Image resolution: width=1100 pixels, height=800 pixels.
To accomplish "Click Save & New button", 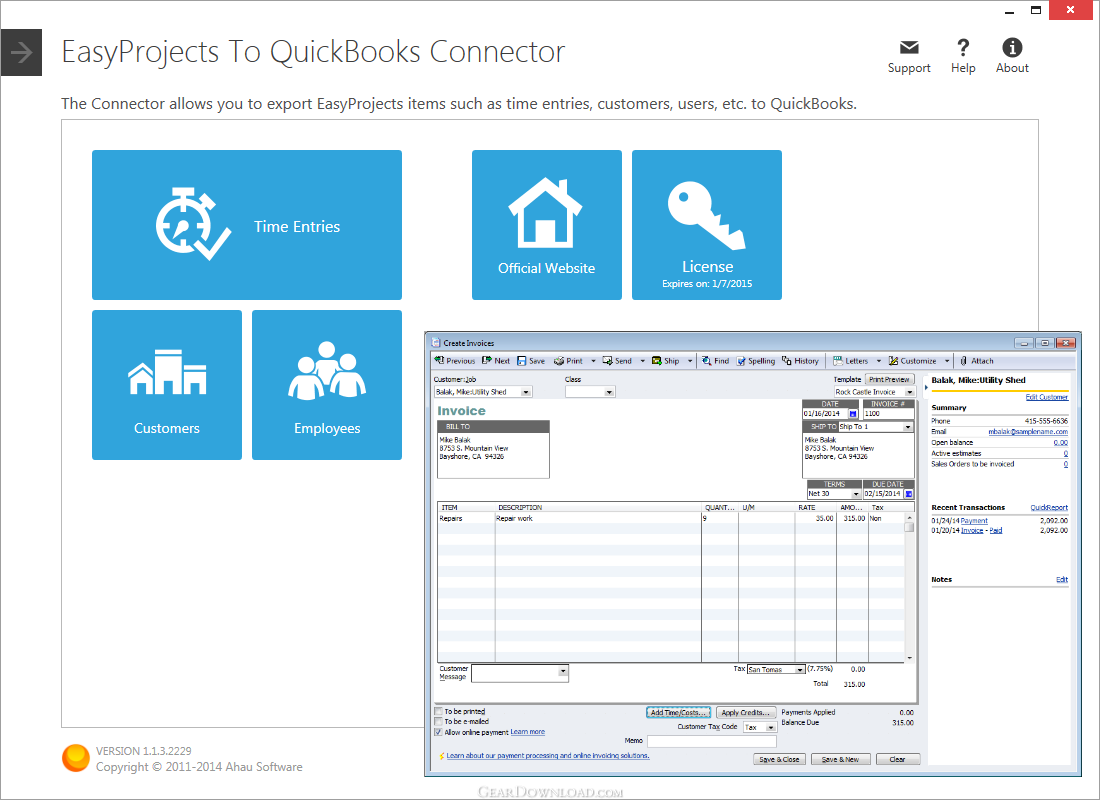I will coord(840,759).
